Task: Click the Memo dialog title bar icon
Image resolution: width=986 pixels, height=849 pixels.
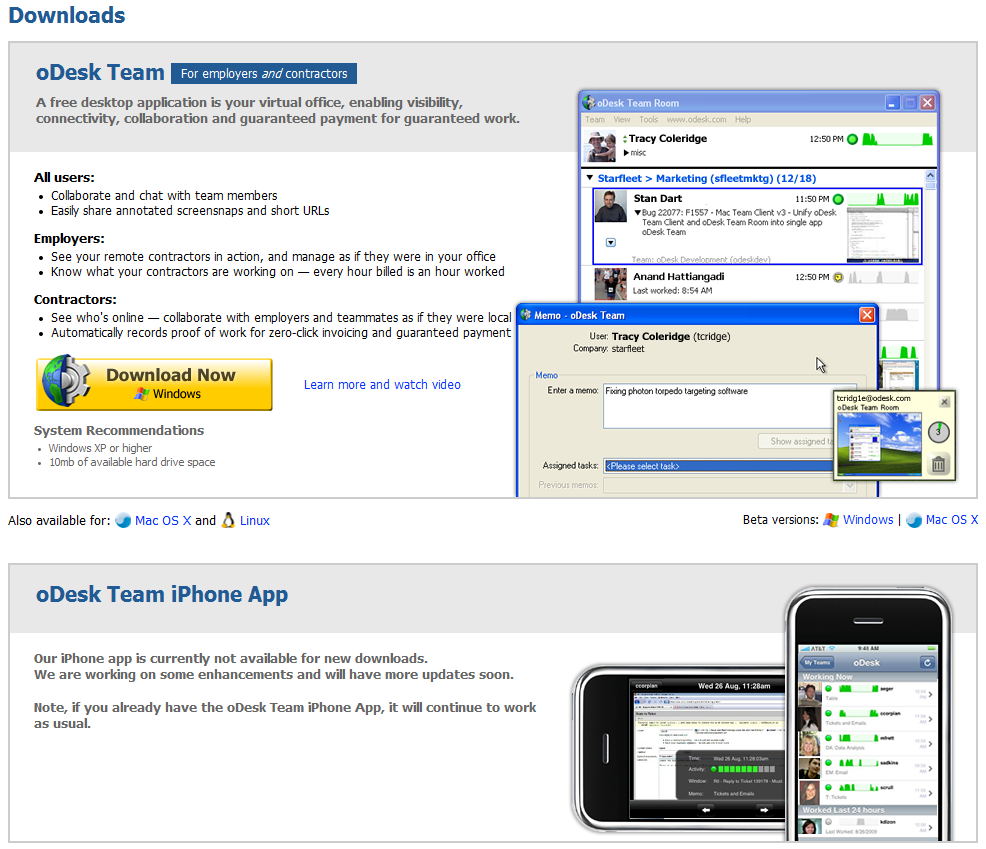Action: coord(526,314)
